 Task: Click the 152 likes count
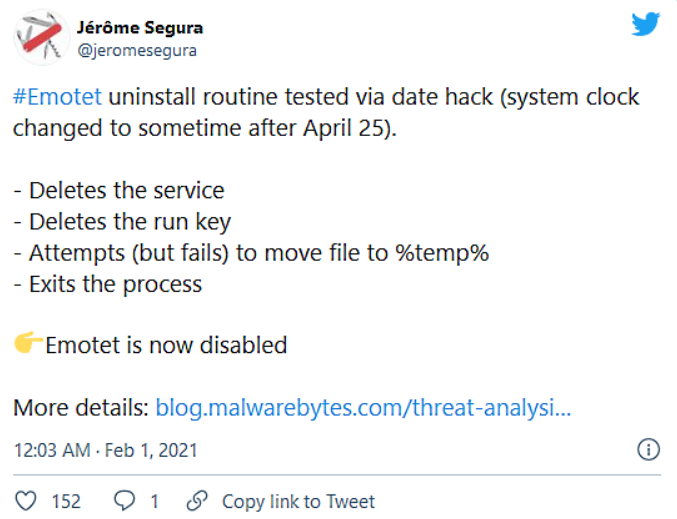[x=66, y=501]
